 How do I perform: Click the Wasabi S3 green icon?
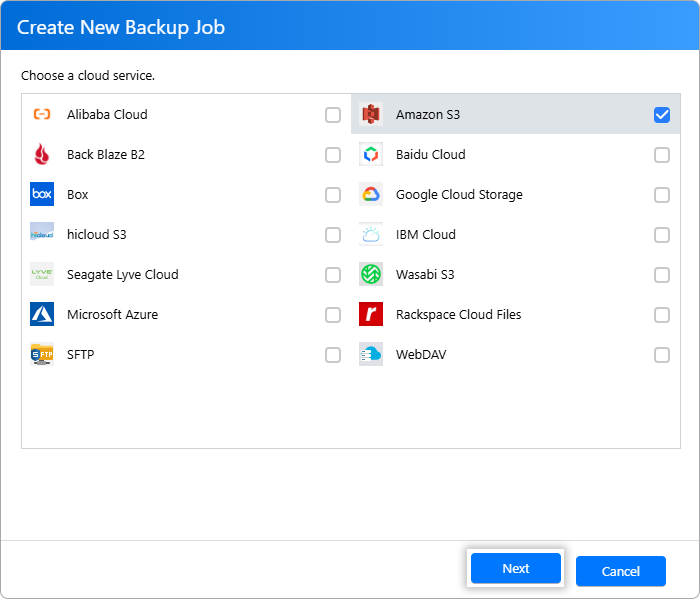371,274
